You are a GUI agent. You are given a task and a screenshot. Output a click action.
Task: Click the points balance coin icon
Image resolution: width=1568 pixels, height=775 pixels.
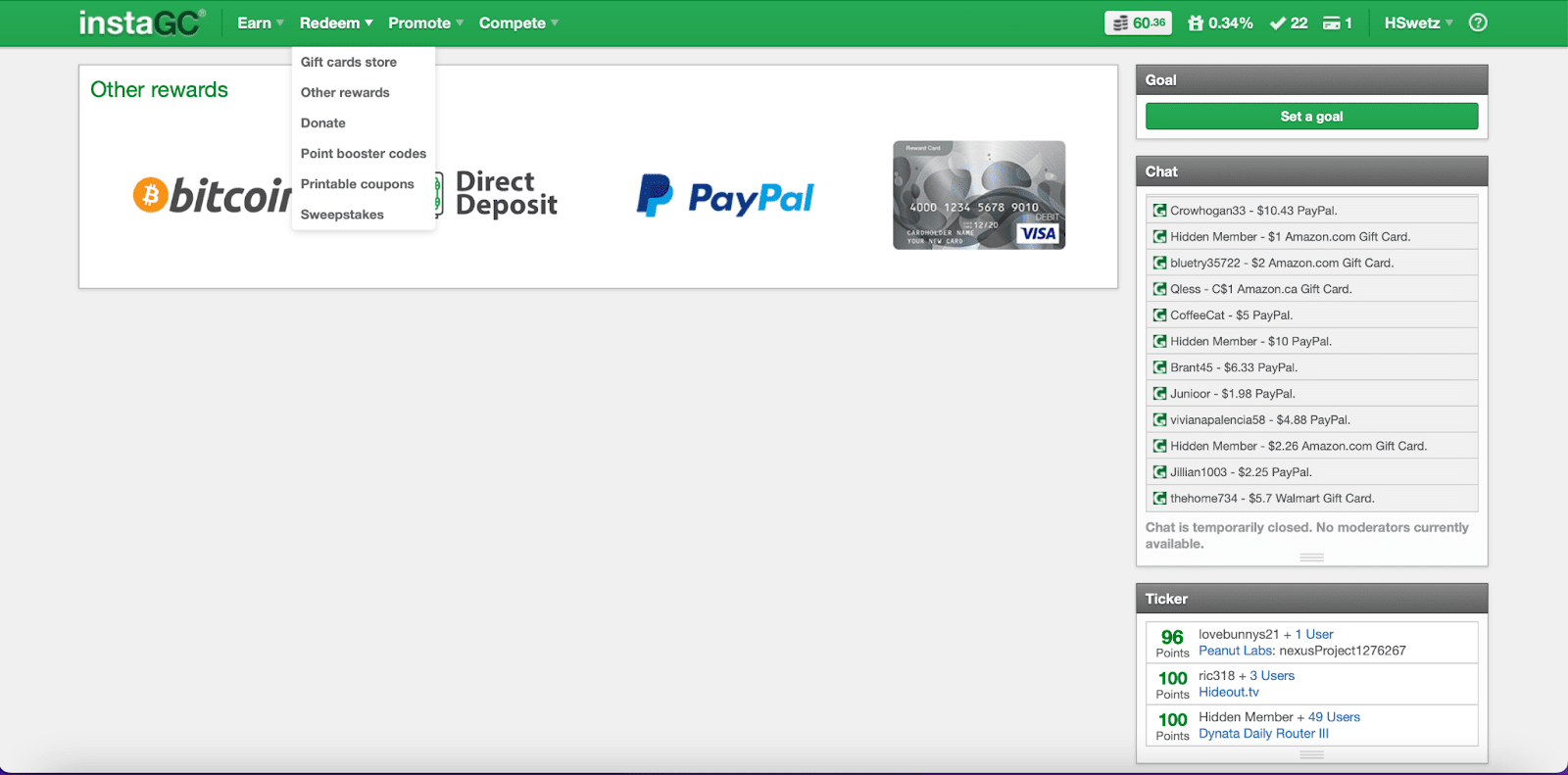pos(1120,23)
